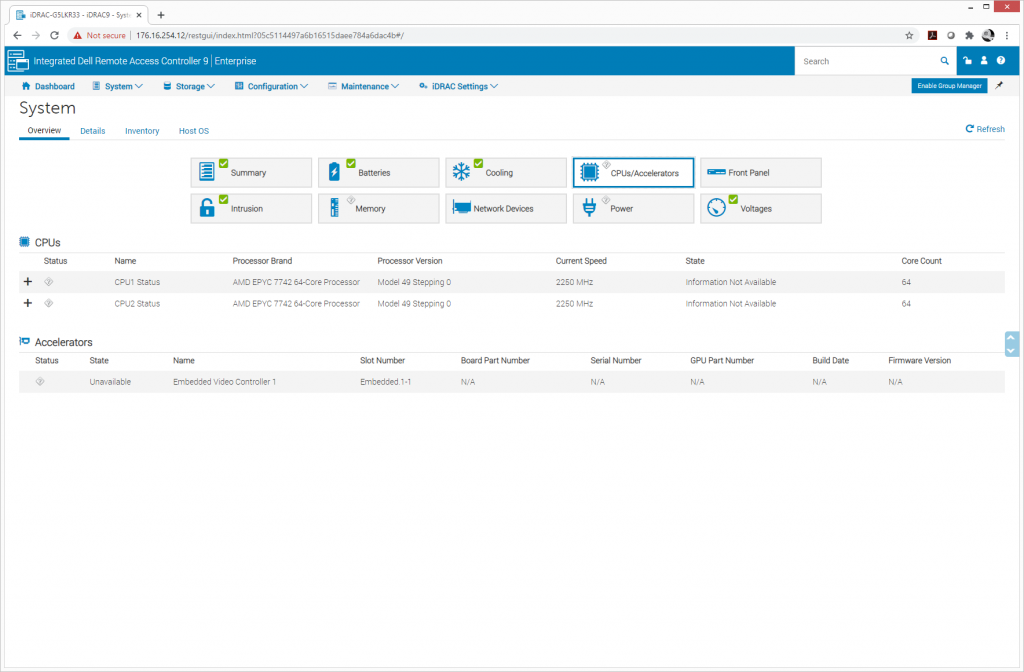
Task: Open the Configuration dropdown menu
Action: pyautogui.click(x=272, y=86)
